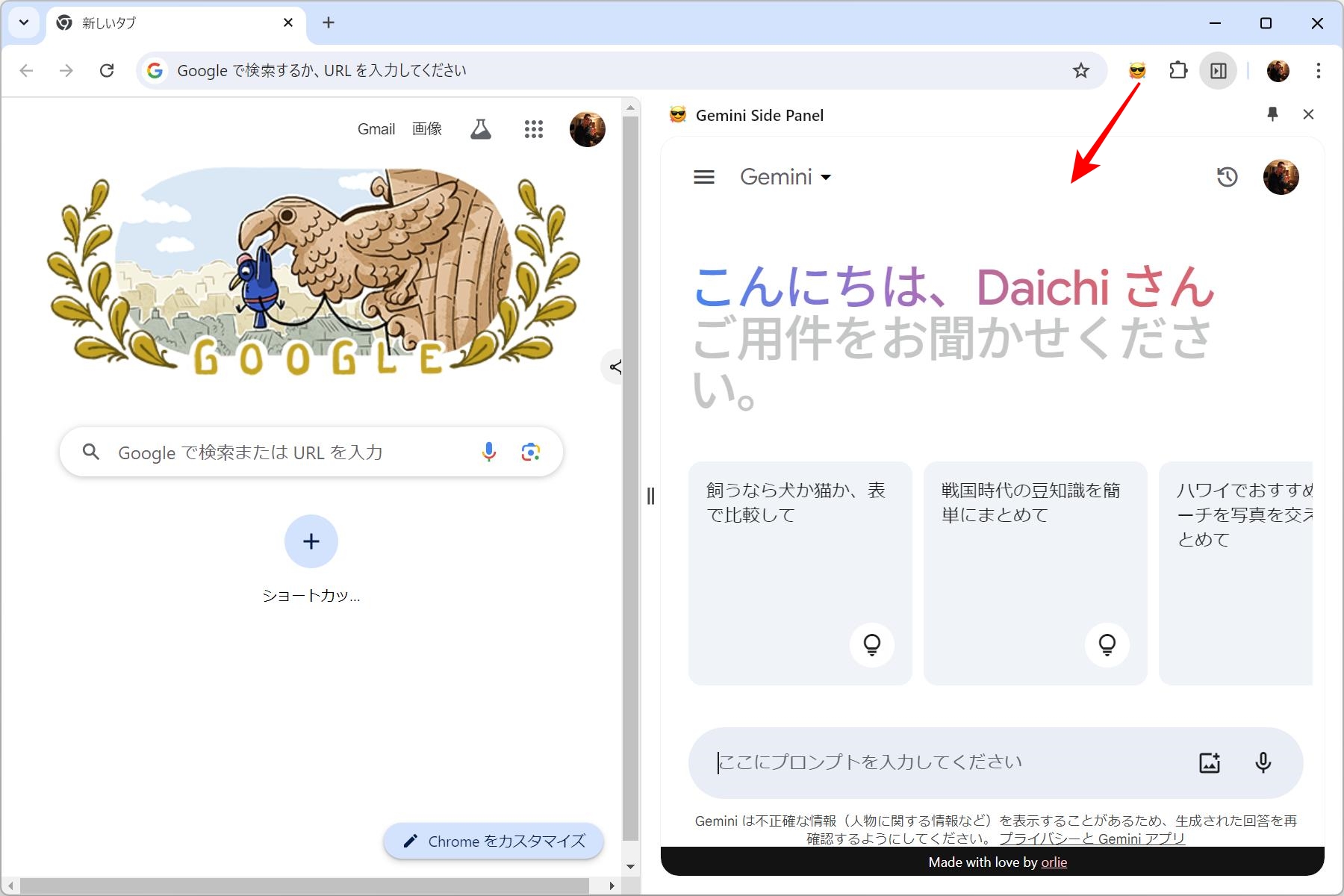Open the orlie link
This screenshot has width=1344, height=896.
click(1054, 862)
